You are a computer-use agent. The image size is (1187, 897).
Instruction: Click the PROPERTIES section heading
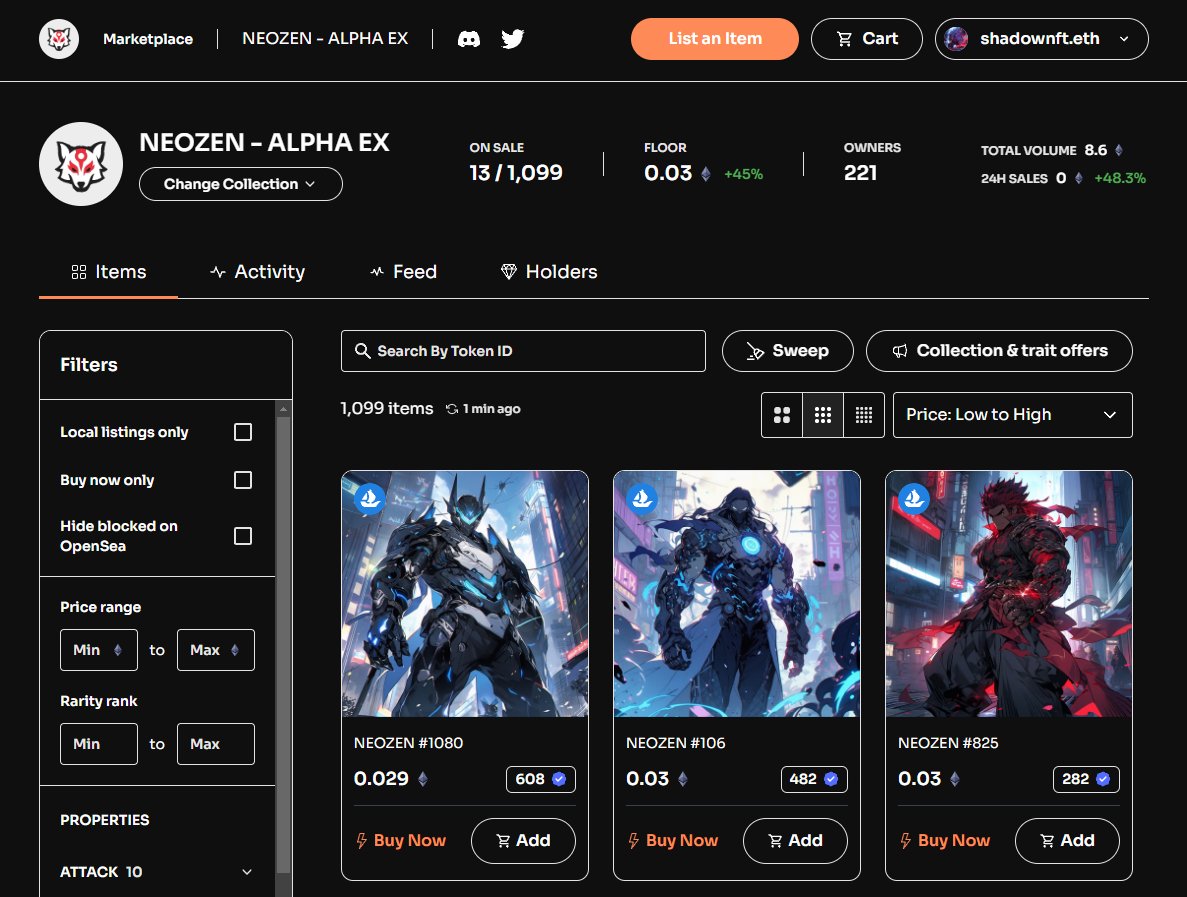coord(104,820)
